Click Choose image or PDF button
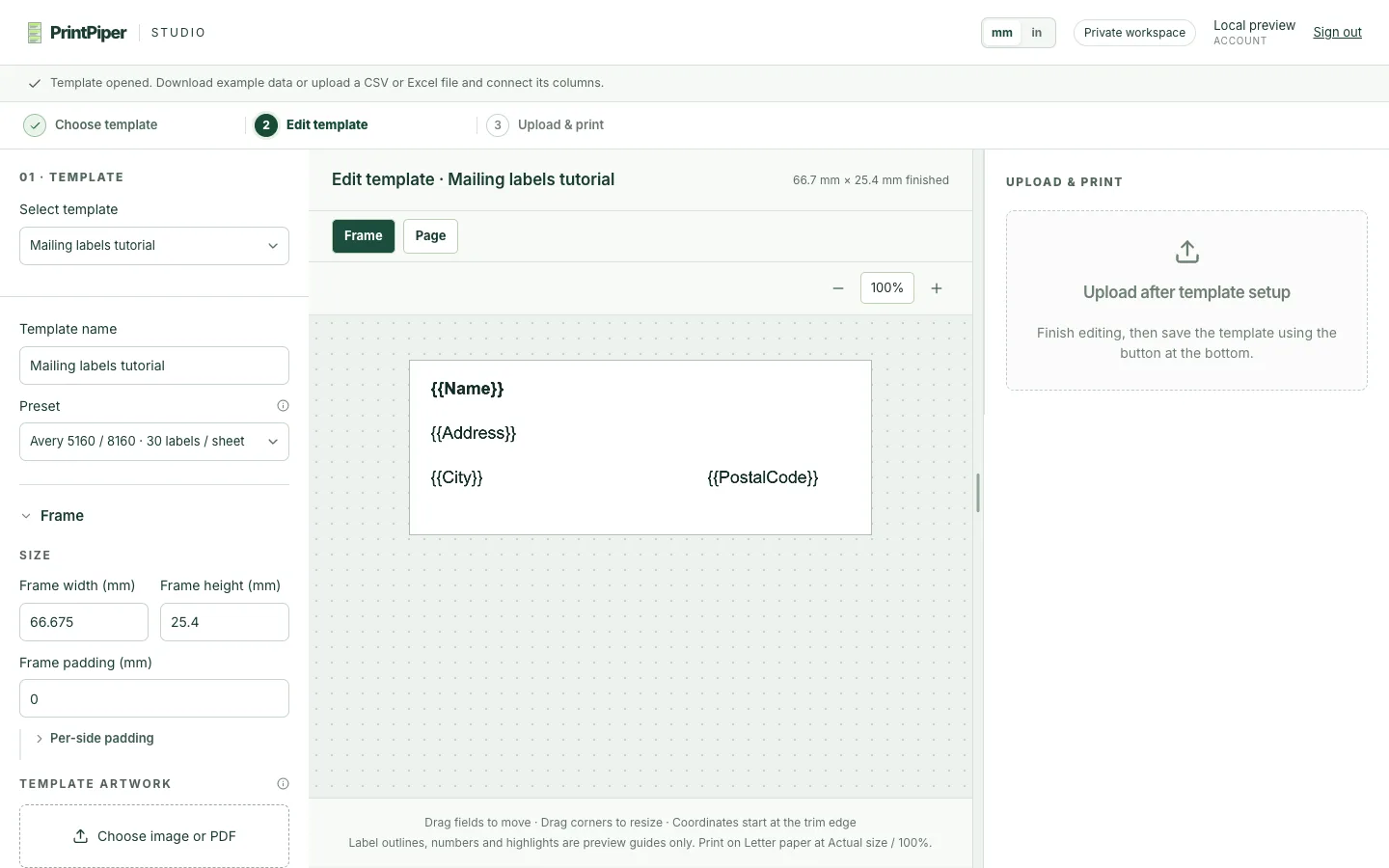This screenshot has width=1389, height=868. [x=154, y=836]
